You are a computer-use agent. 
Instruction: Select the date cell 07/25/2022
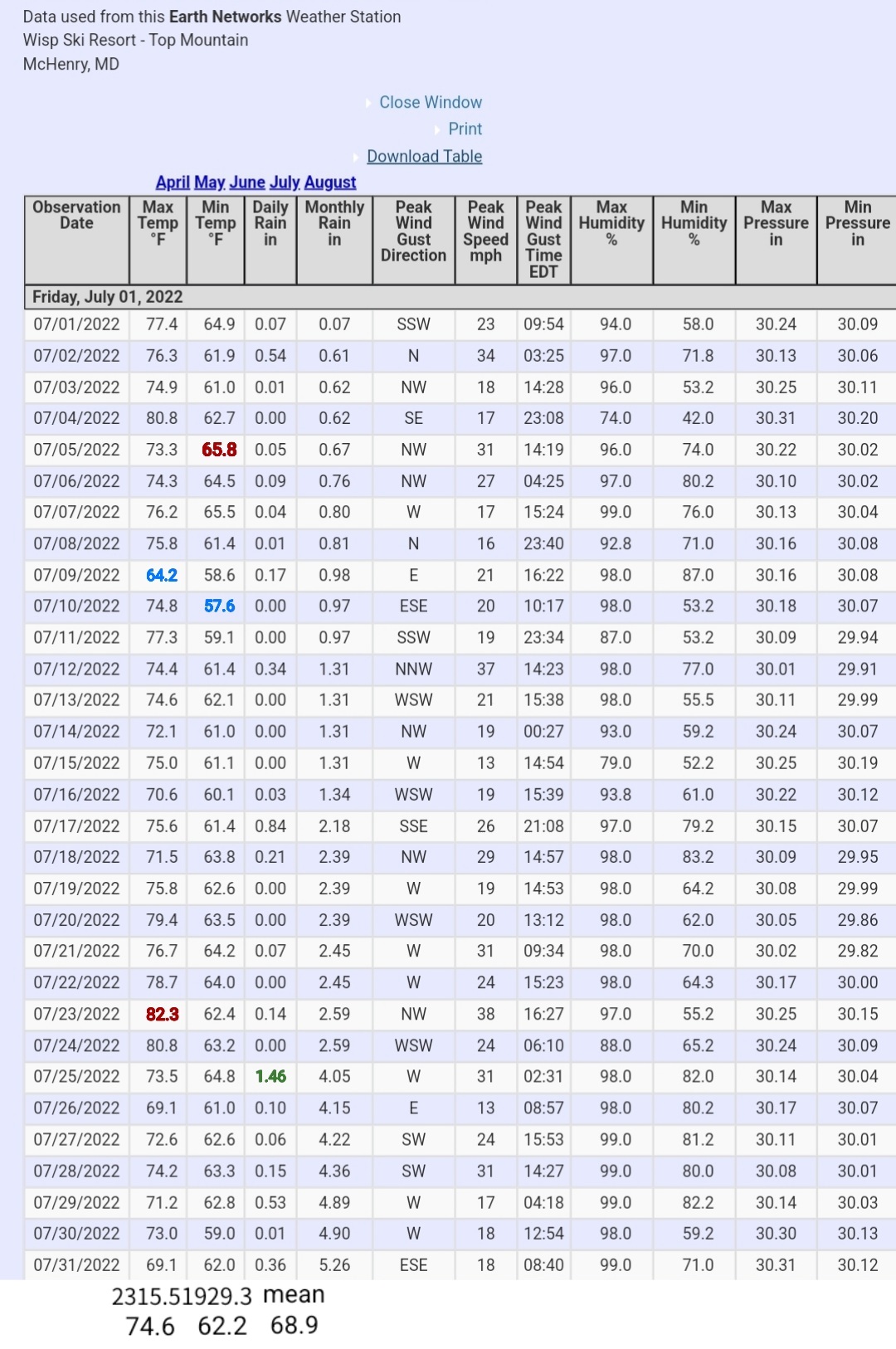(x=76, y=1076)
